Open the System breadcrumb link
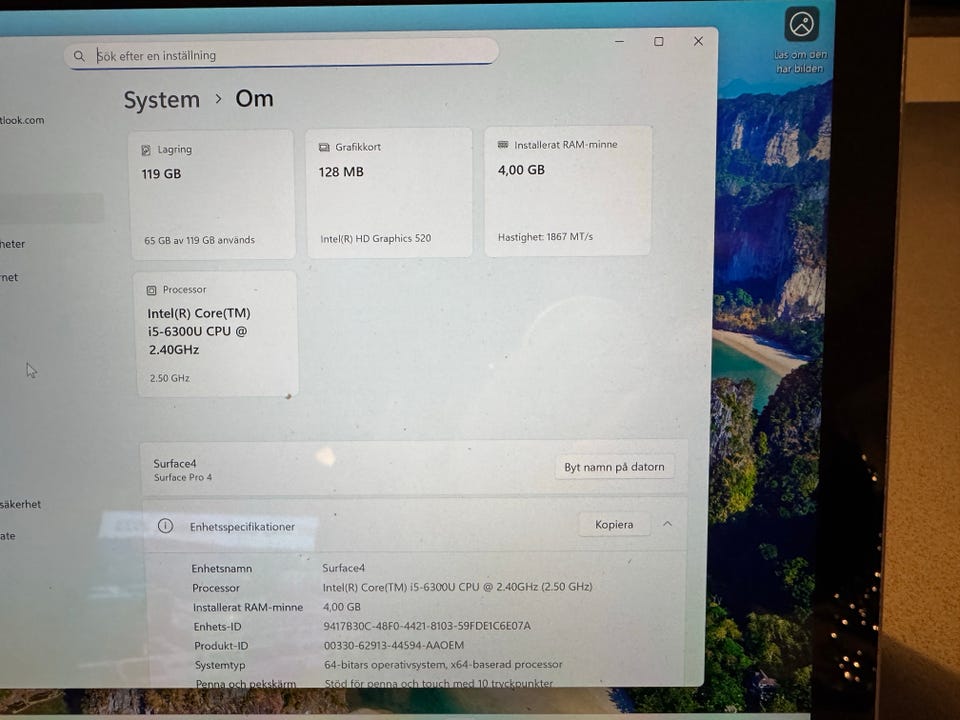The width and height of the screenshot is (960, 720). point(162,100)
